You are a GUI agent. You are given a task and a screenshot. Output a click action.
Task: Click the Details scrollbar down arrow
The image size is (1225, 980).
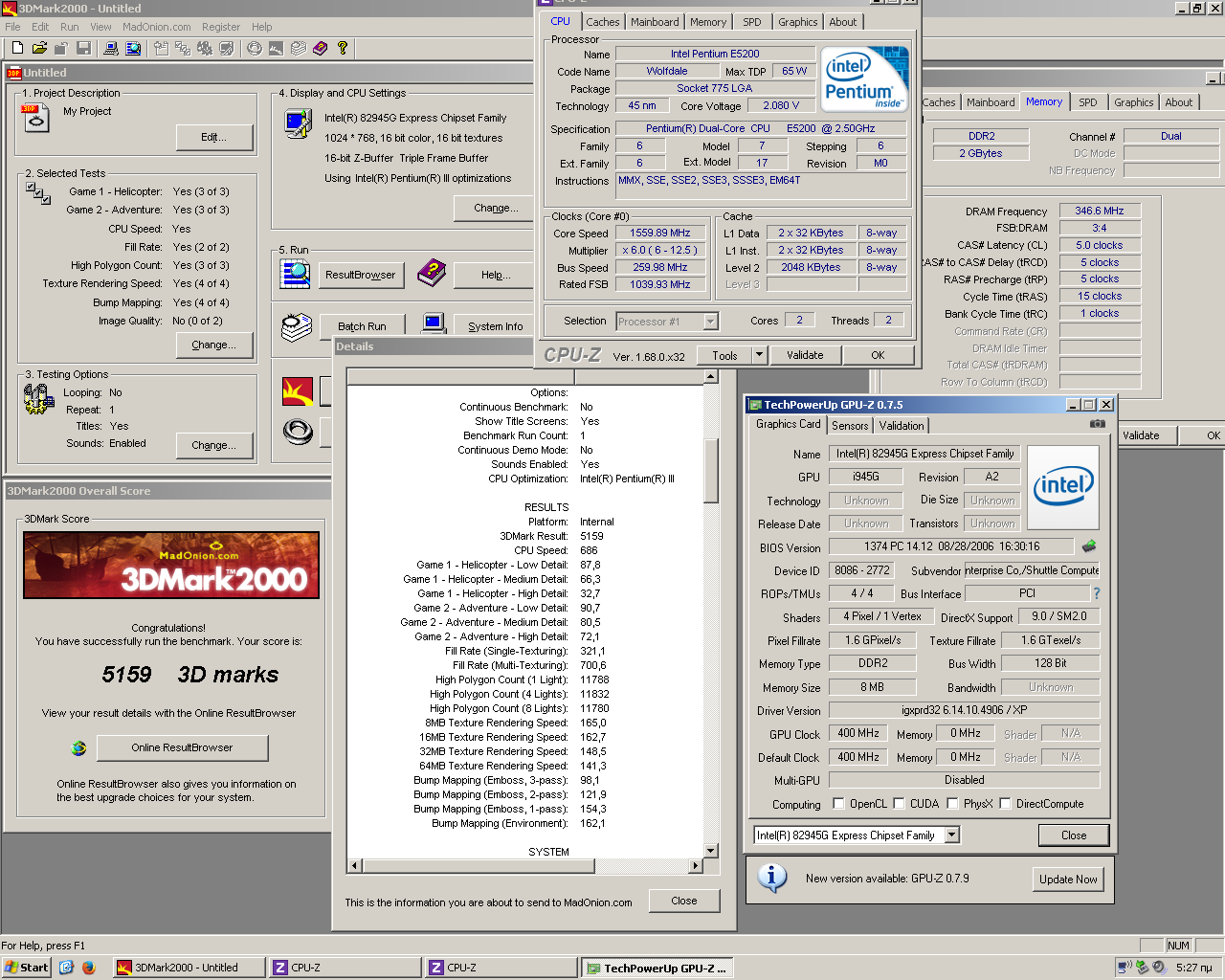tap(710, 850)
